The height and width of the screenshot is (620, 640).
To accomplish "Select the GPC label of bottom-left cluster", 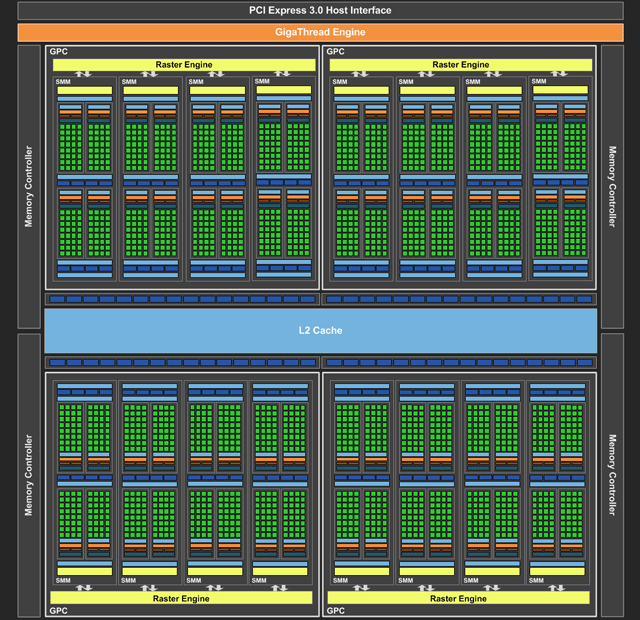I will 58,611.
